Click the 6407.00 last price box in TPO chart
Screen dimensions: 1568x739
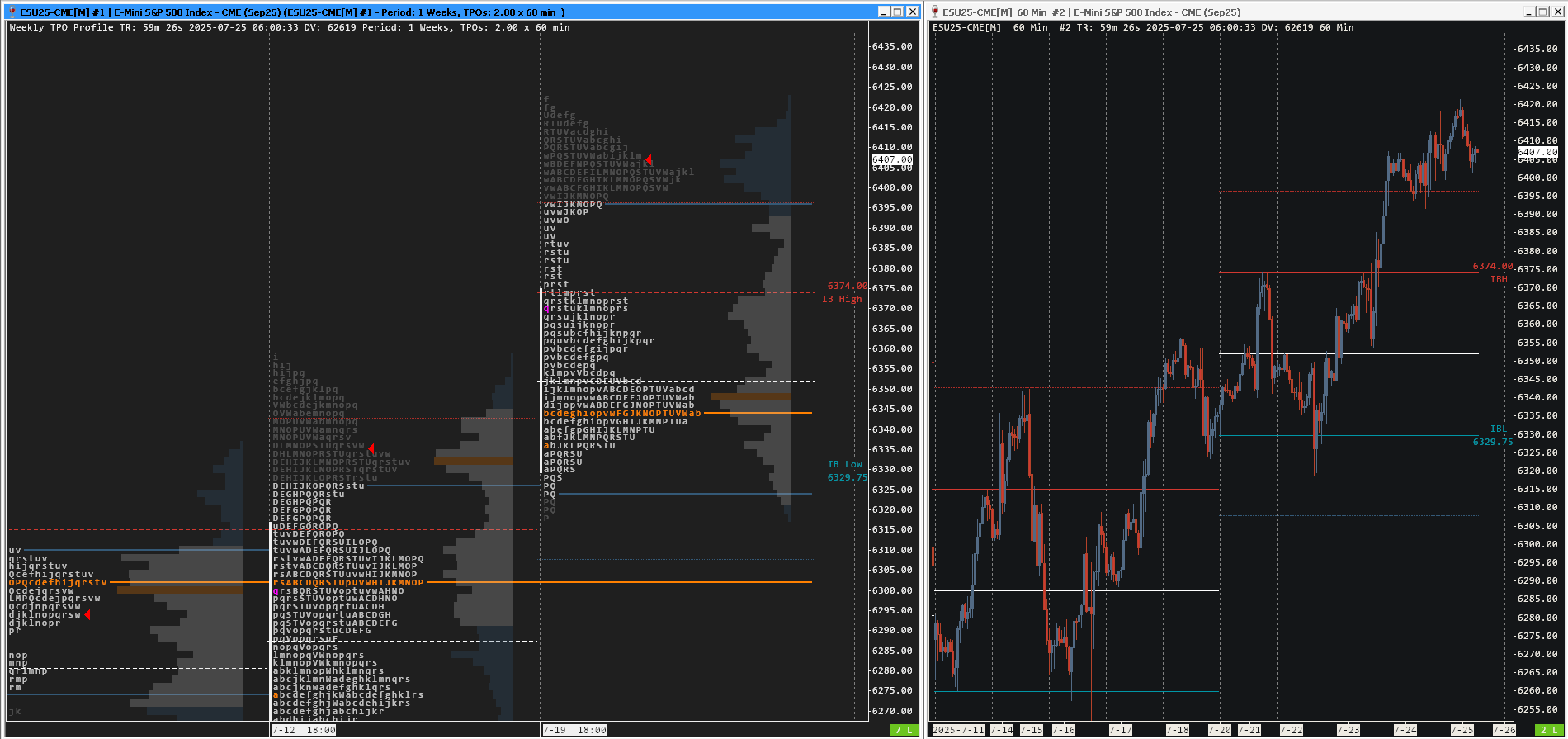[x=893, y=159]
